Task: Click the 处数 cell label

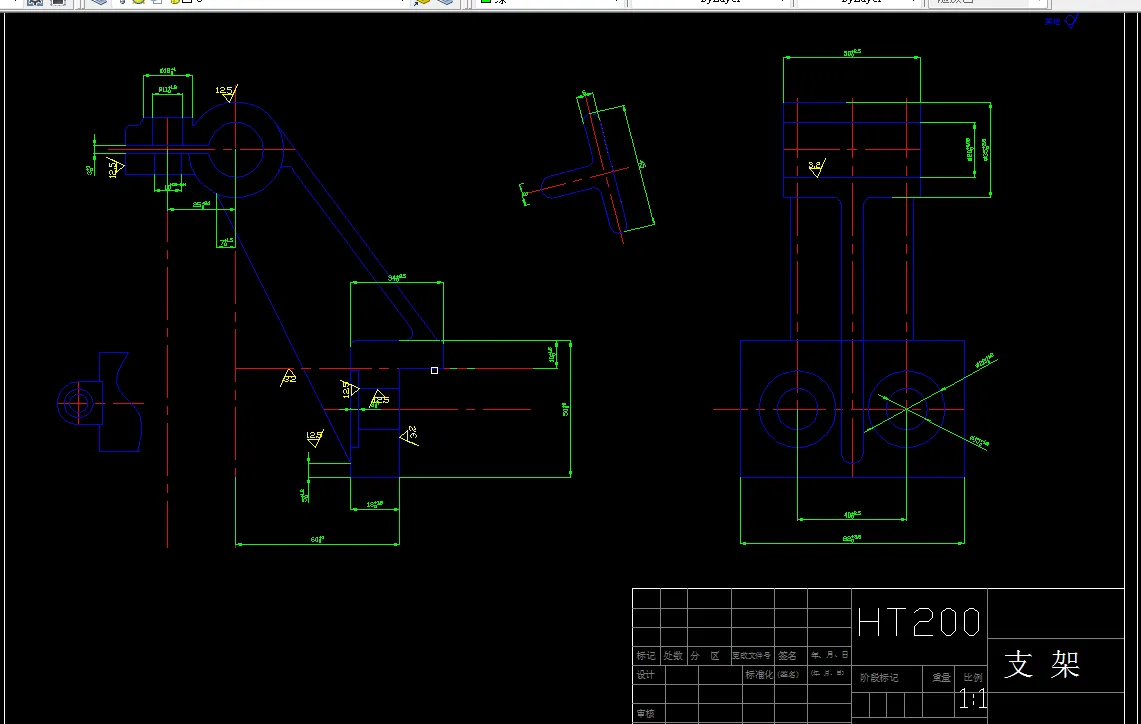Action: pos(673,656)
